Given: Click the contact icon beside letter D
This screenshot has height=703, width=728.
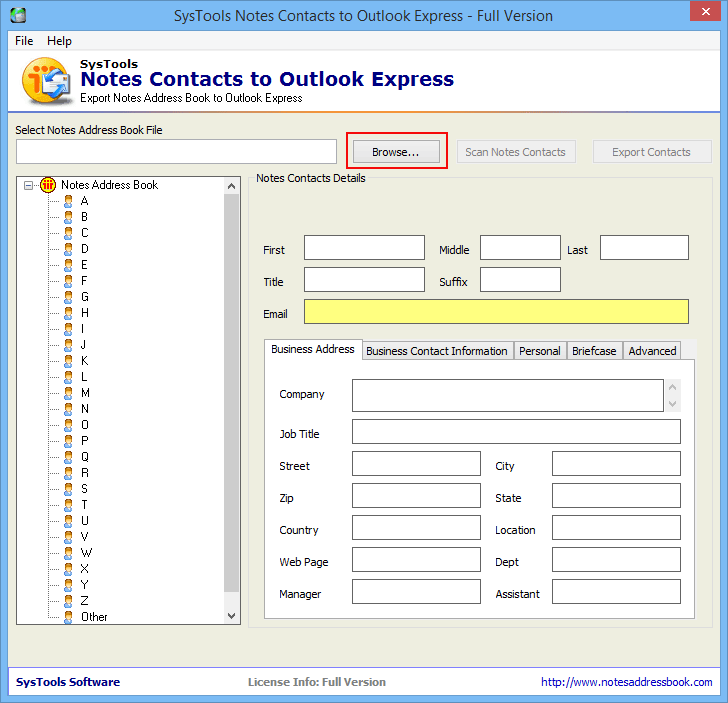Looking at the screenshot, I should (68, 249).
